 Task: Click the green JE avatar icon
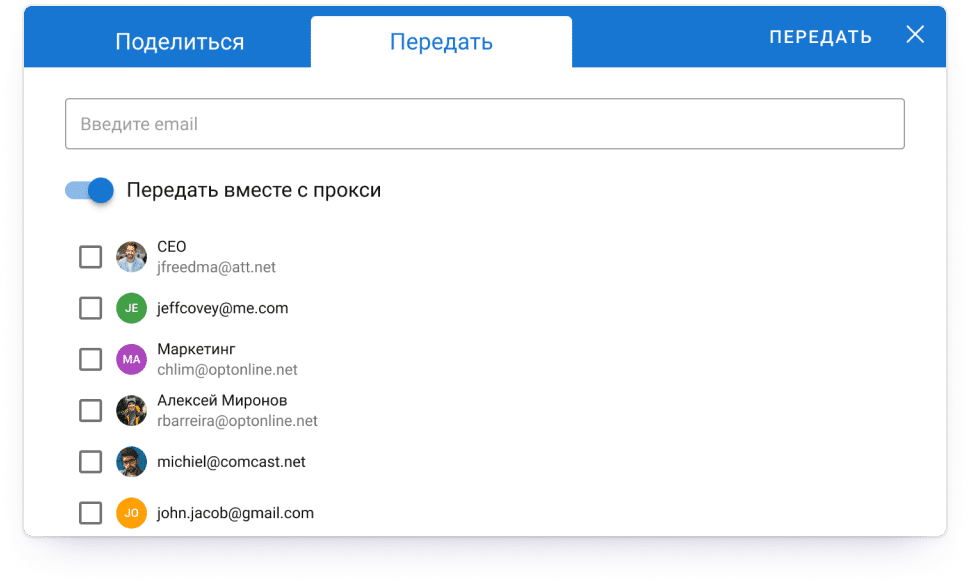(x=131, y=308)
